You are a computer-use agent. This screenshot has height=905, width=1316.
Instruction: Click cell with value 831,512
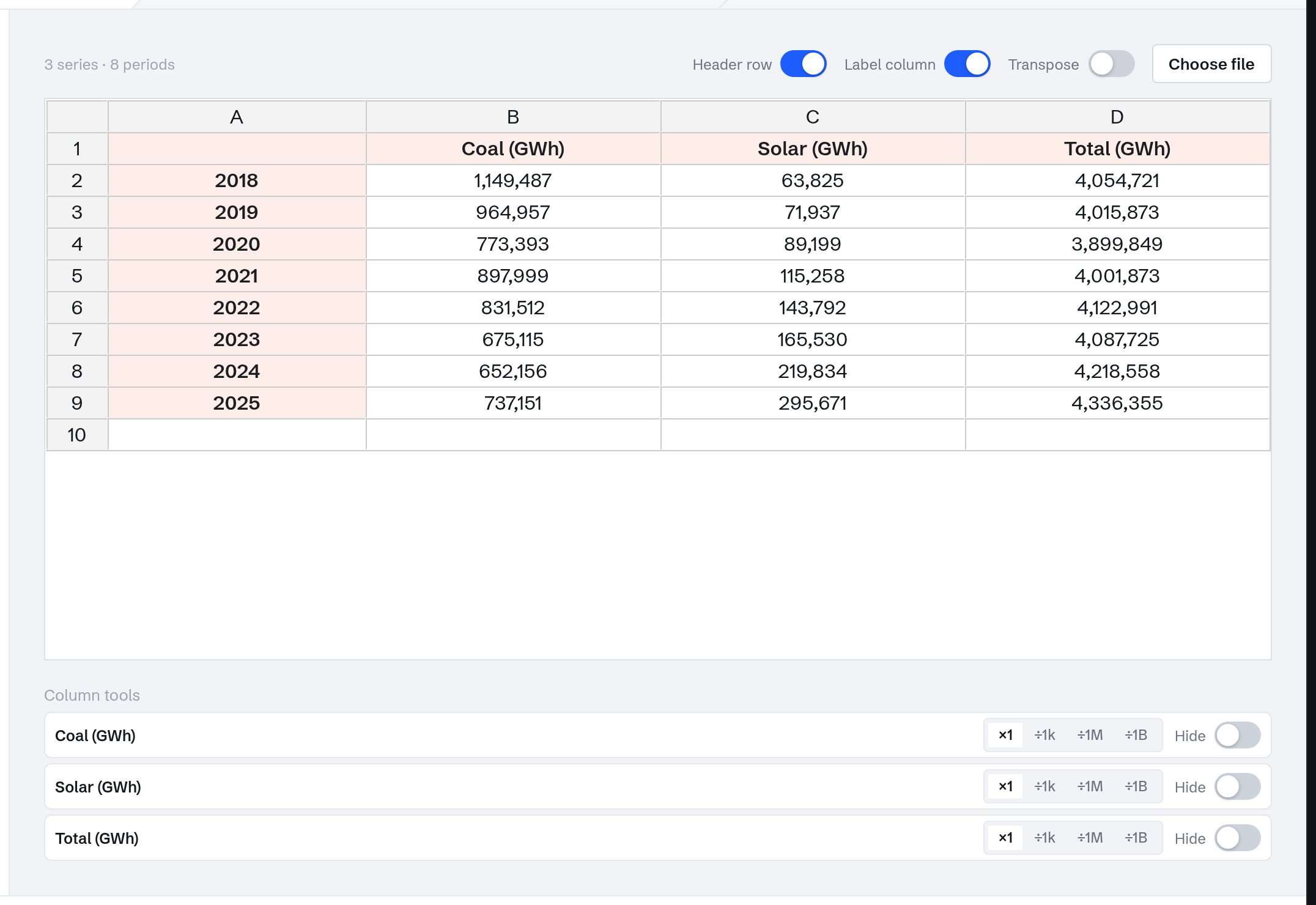(x=513, y=308)
